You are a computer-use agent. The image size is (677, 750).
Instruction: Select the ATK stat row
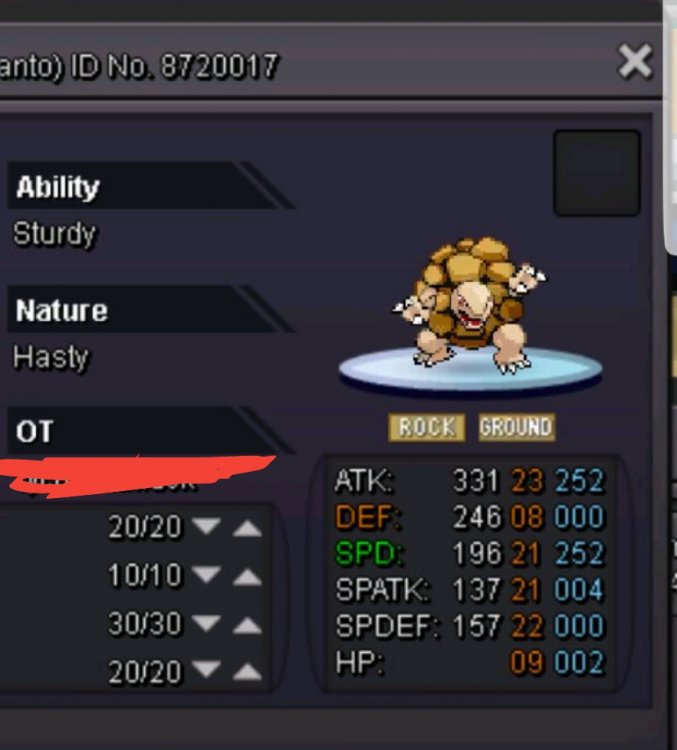point(470,480)
